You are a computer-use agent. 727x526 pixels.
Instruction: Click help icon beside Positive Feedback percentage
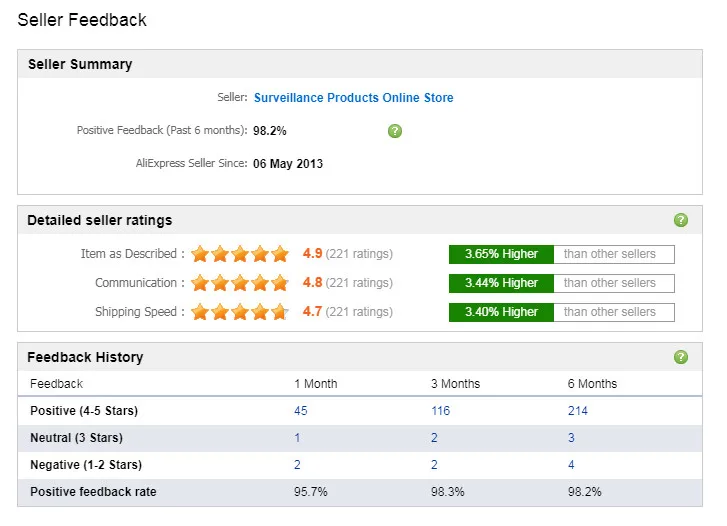click(395, 131)
